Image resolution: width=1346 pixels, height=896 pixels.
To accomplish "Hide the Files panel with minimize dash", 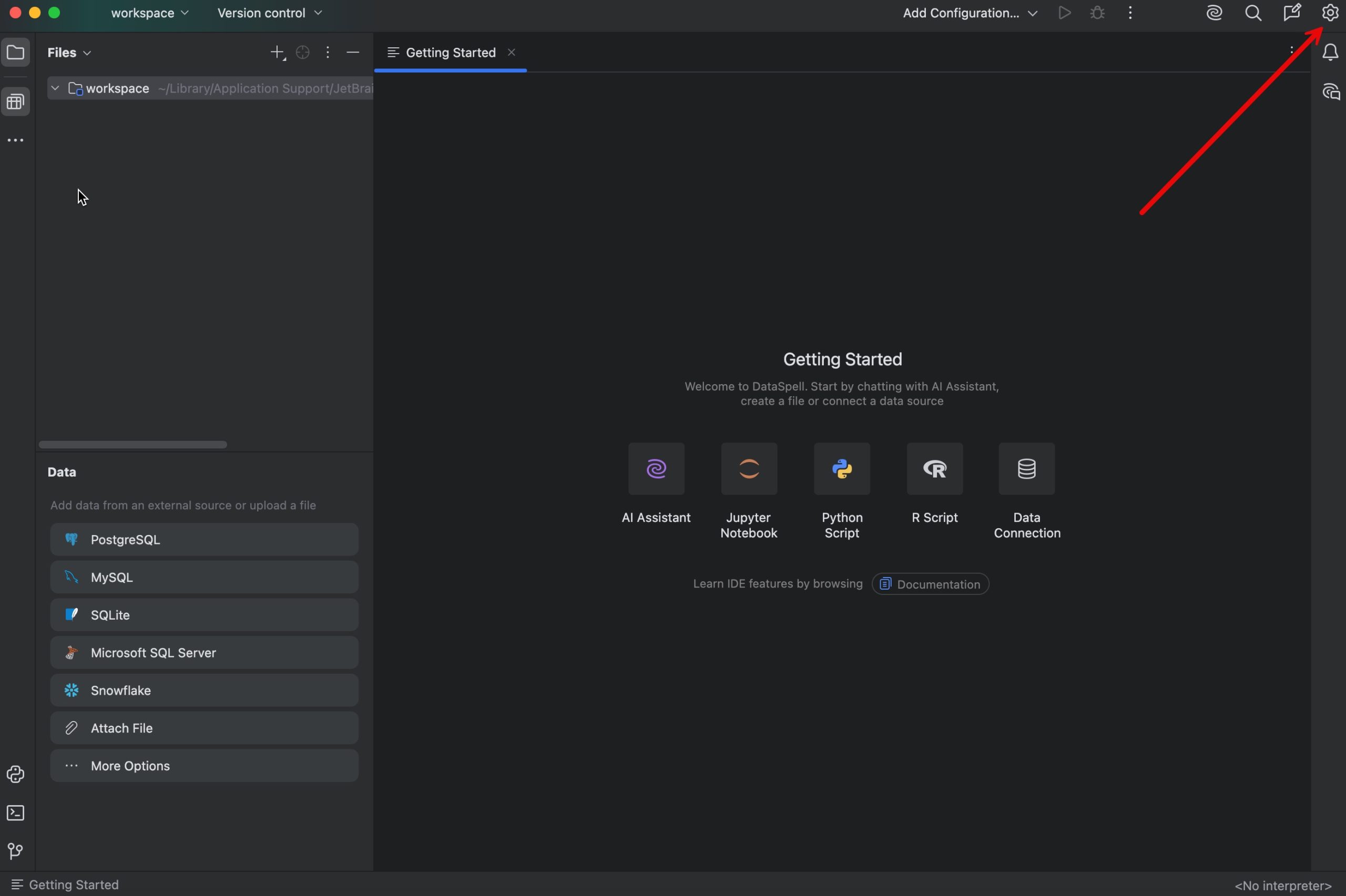I will [x=353, y=53].
